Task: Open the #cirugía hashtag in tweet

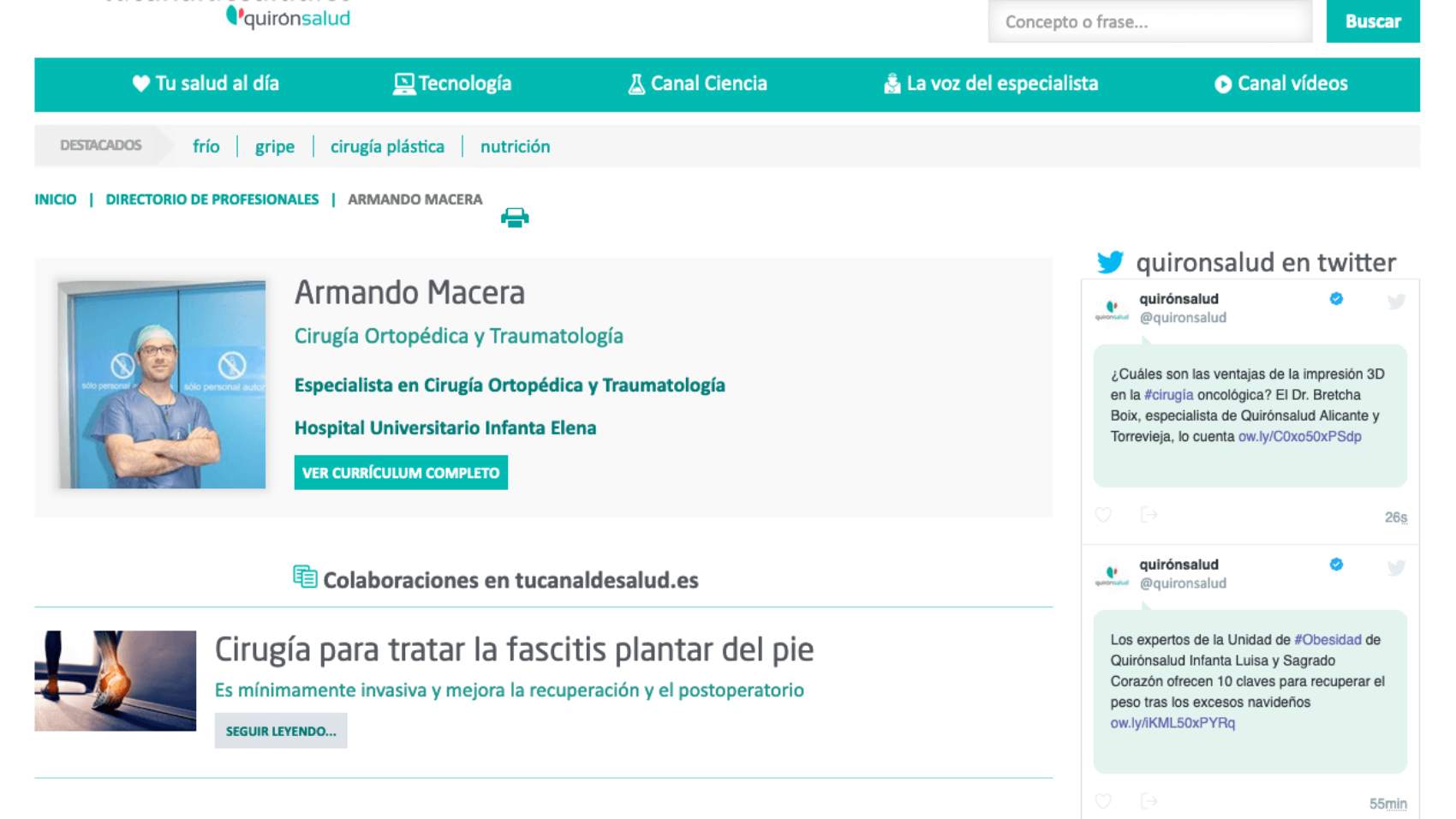Action: point(1169,395)
